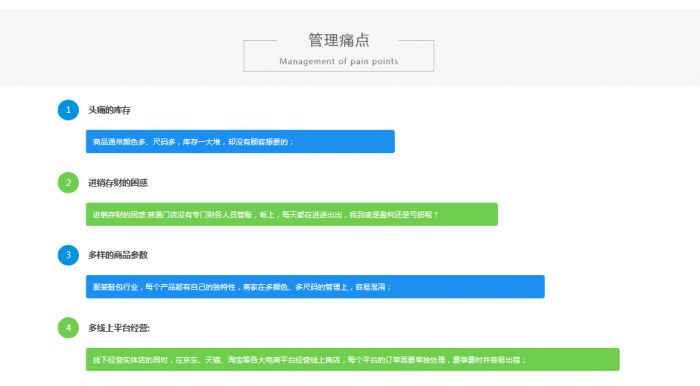The image size is (700, 386).
Task: Click the Management of pain points subtitle
Action: [339, 62]
